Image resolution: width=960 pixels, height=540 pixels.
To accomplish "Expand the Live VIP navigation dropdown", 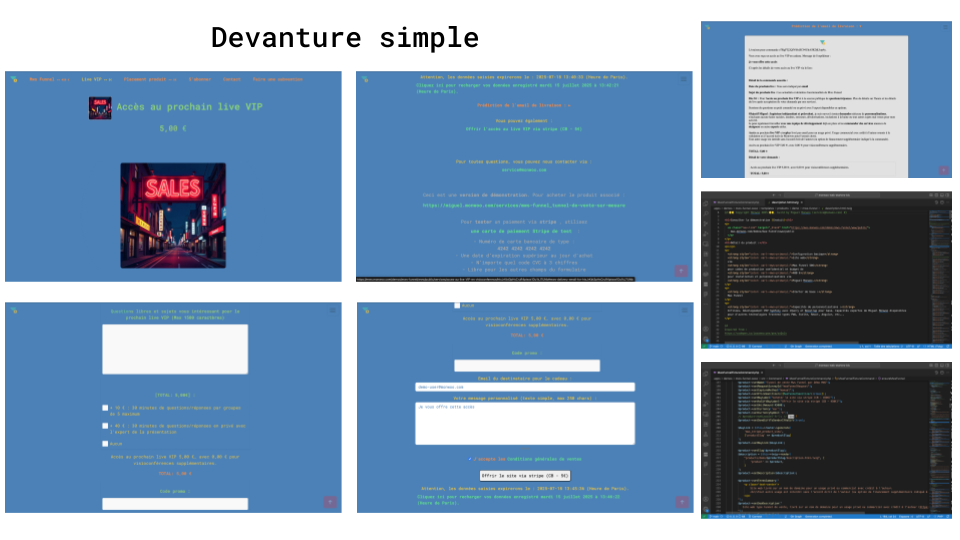I will point(96,78).
